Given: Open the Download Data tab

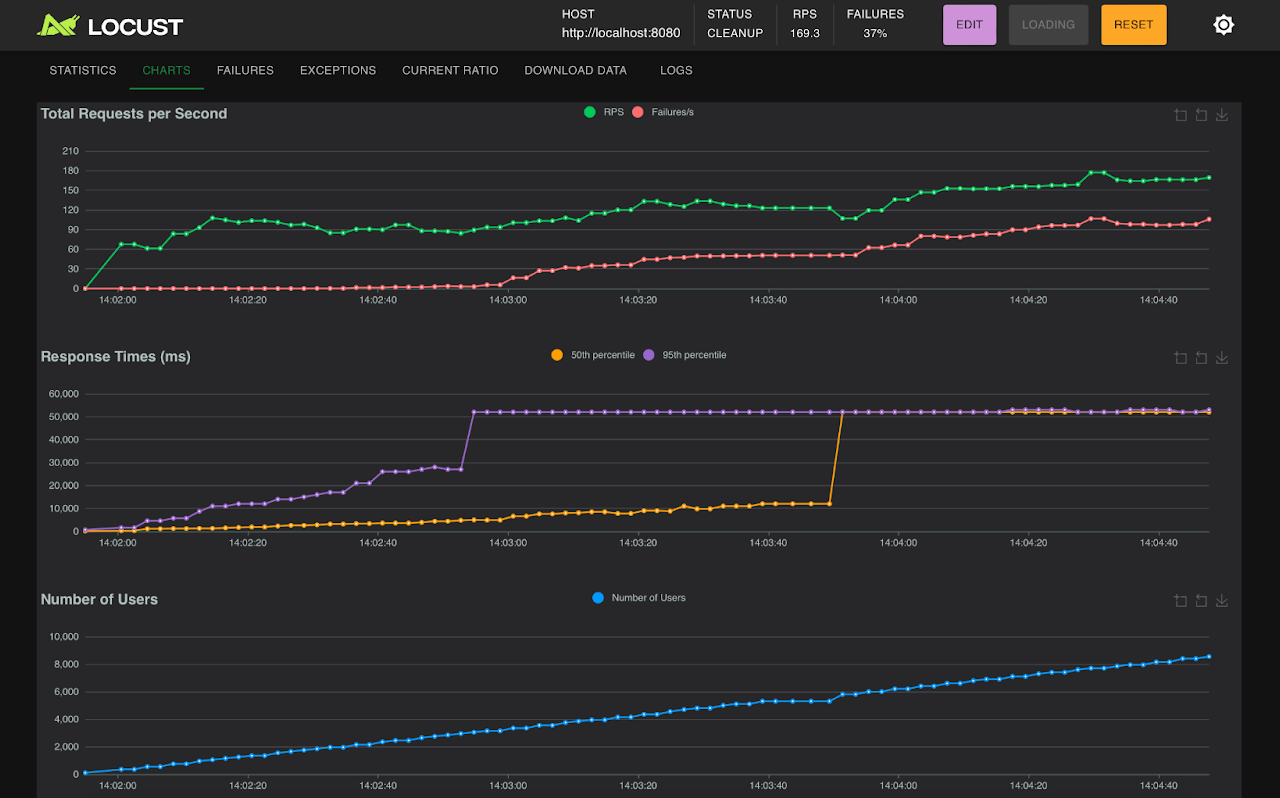Looking at the screenshot, I should coord(576,70).
